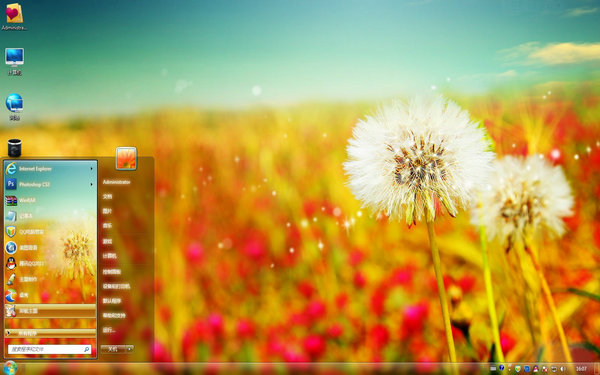Expand the All Programs list in Start menu
This screenshot has width=600, height=375.
pos(50,333)
